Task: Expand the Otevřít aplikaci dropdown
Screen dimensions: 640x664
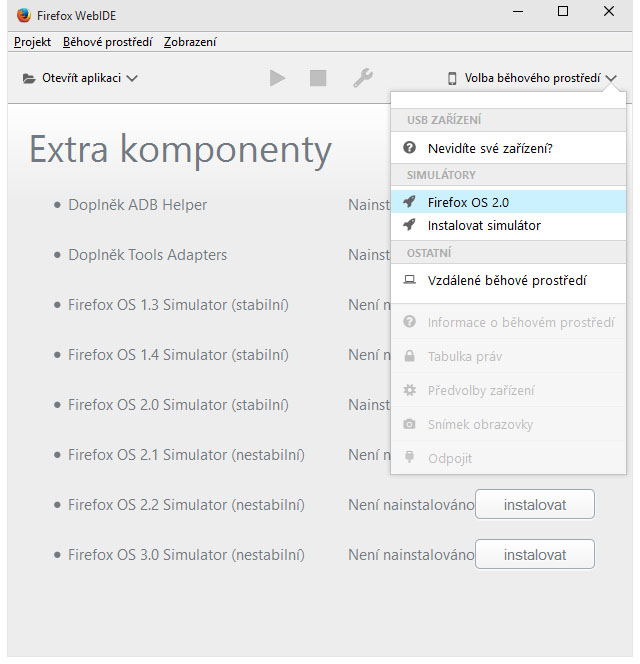Action: click(80, 78)
